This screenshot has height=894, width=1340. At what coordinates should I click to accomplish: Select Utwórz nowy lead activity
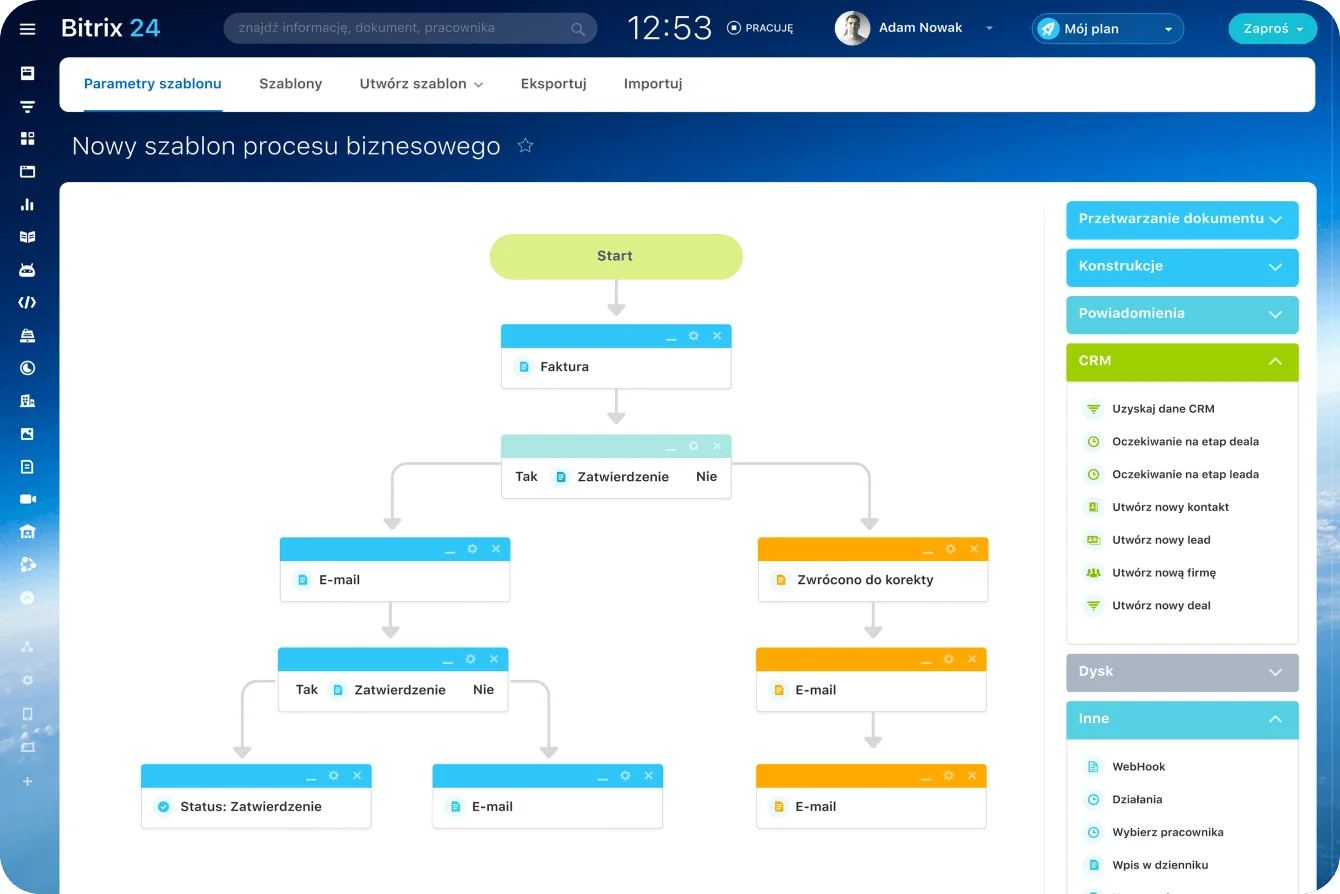tap(1161, 540)
